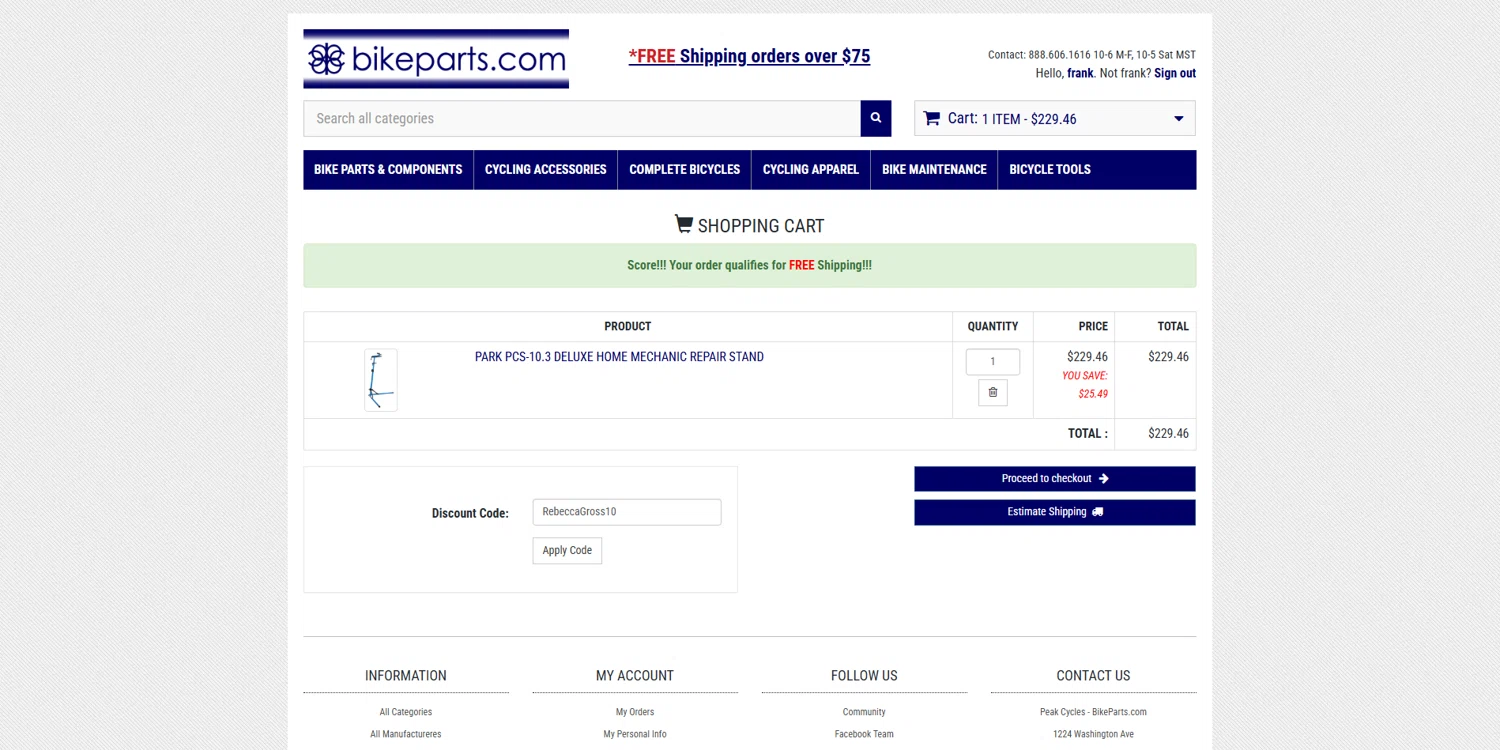1500x750 pixels.
Task: Click the bikeparts.com logo
Action: [x=436, y=59]
